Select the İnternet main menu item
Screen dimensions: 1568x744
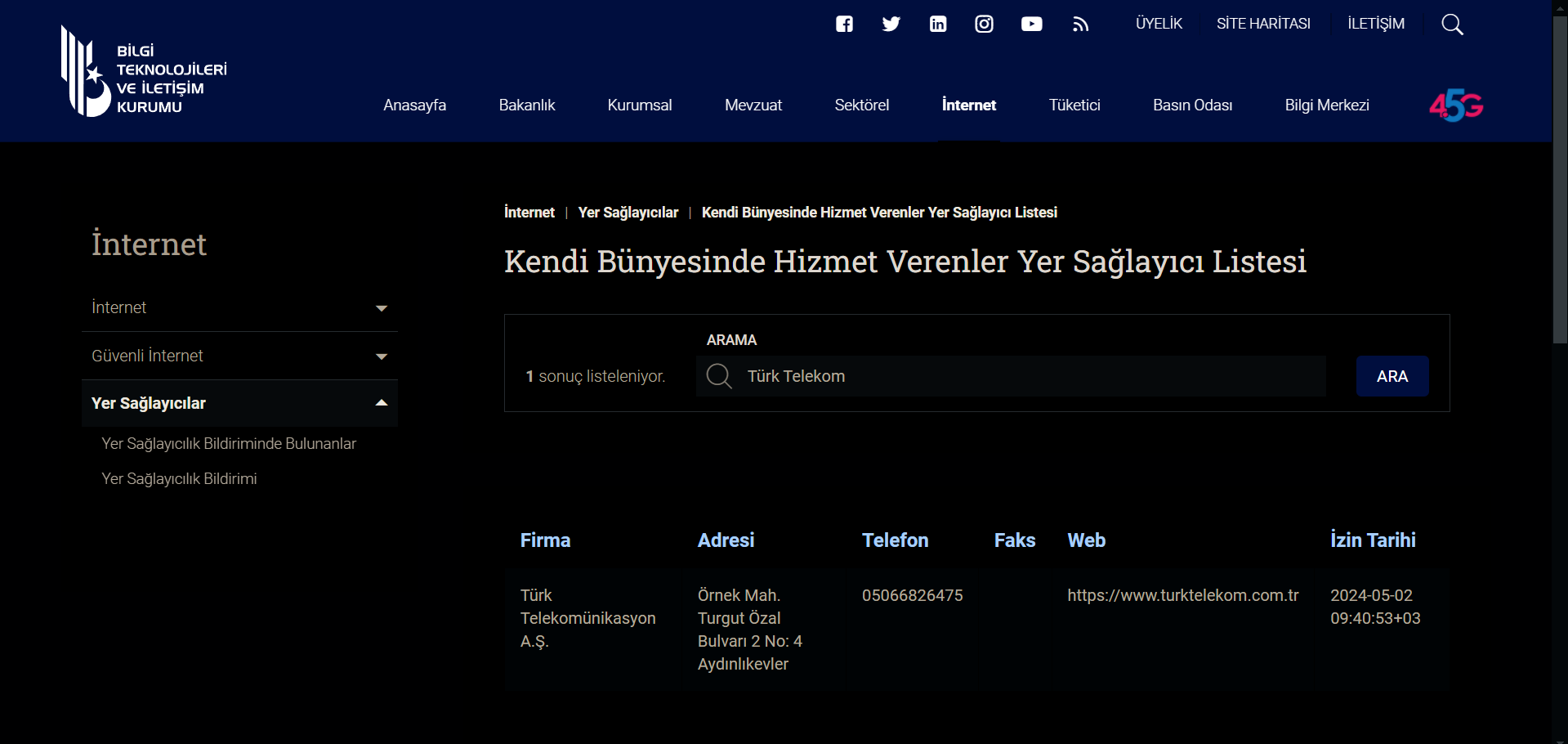pyautogui.click(x=969, y=105)
